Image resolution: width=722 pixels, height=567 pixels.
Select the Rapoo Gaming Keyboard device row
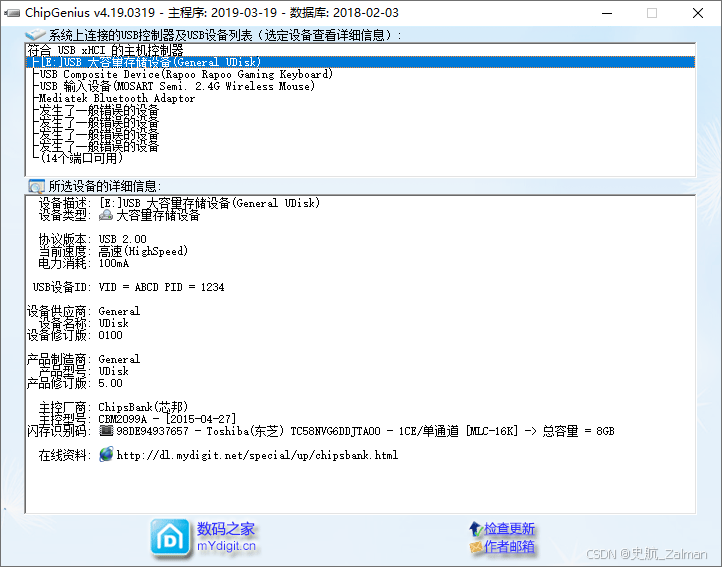click(x=360, y=74)
